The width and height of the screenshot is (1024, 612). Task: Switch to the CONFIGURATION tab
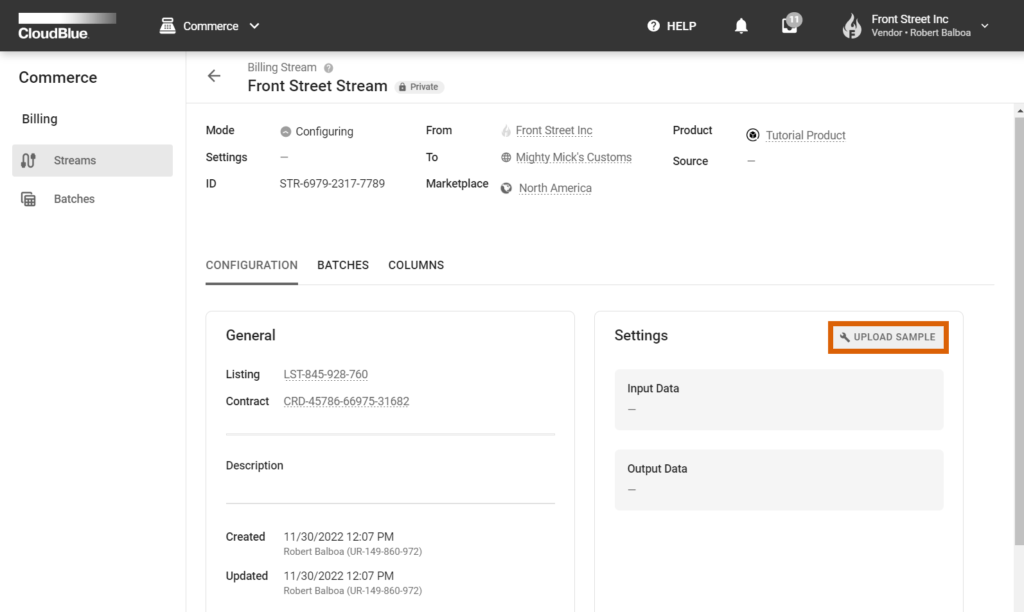(x=251, y=265)
